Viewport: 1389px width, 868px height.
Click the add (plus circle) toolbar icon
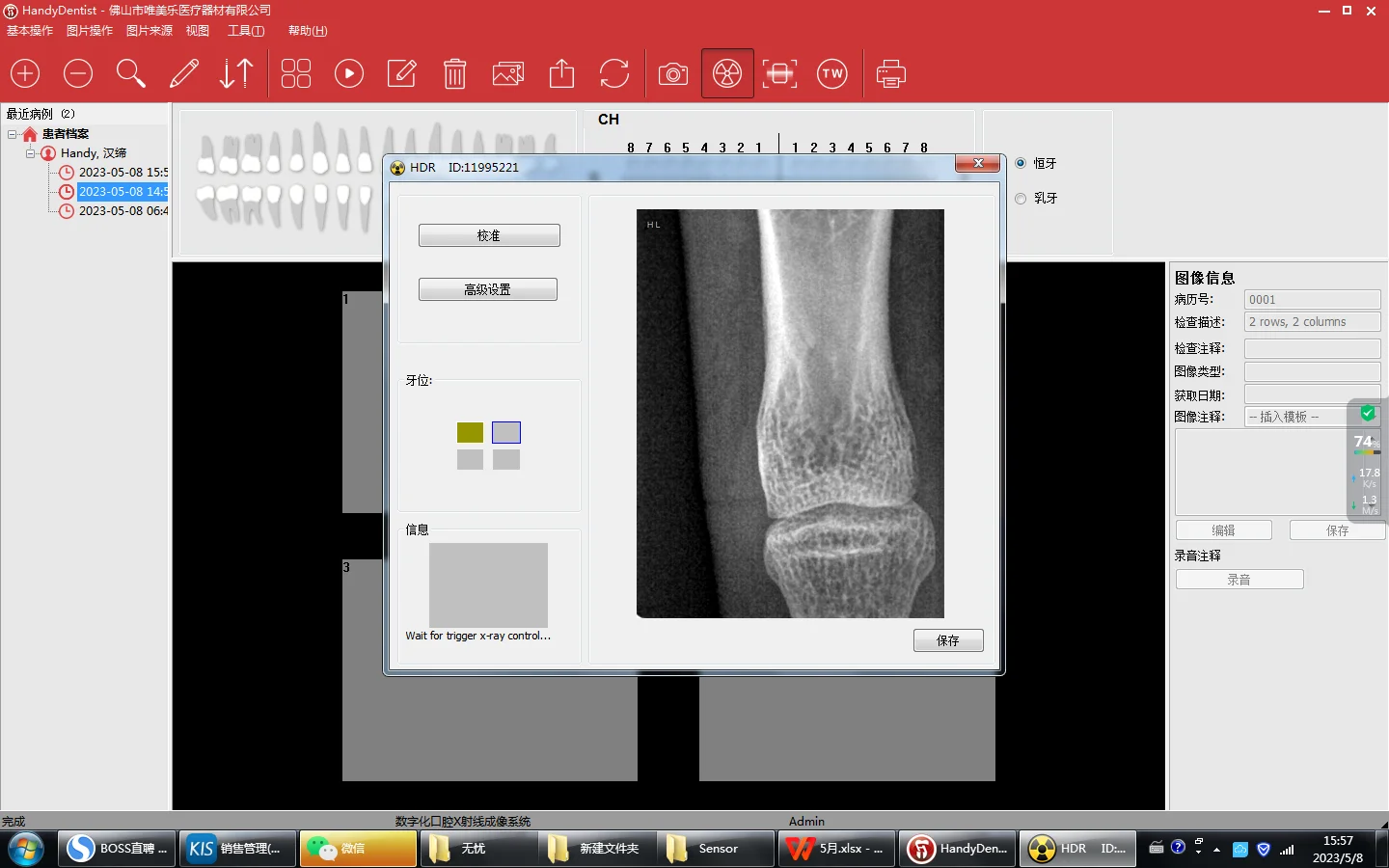25,73
